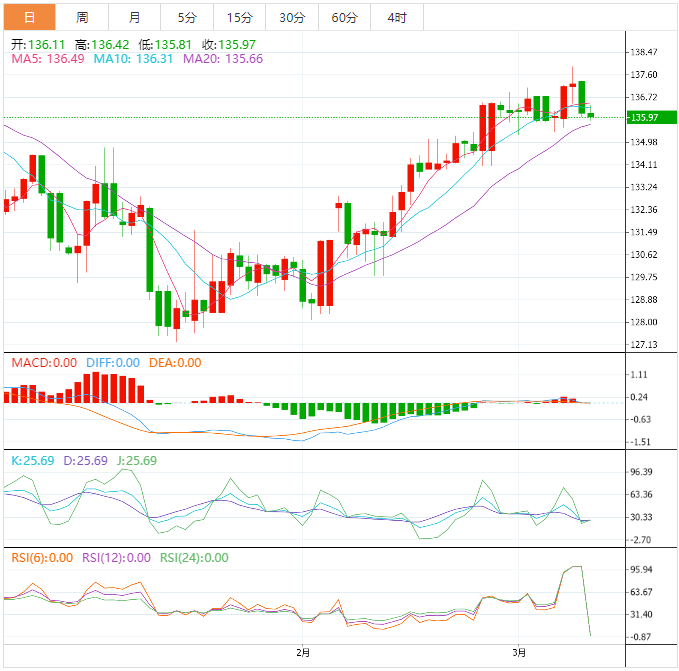Image resolution: width=679 pixels, height=671 pixels.
Task: Open the 30分 timeframe tab
Action: [292, 17]
